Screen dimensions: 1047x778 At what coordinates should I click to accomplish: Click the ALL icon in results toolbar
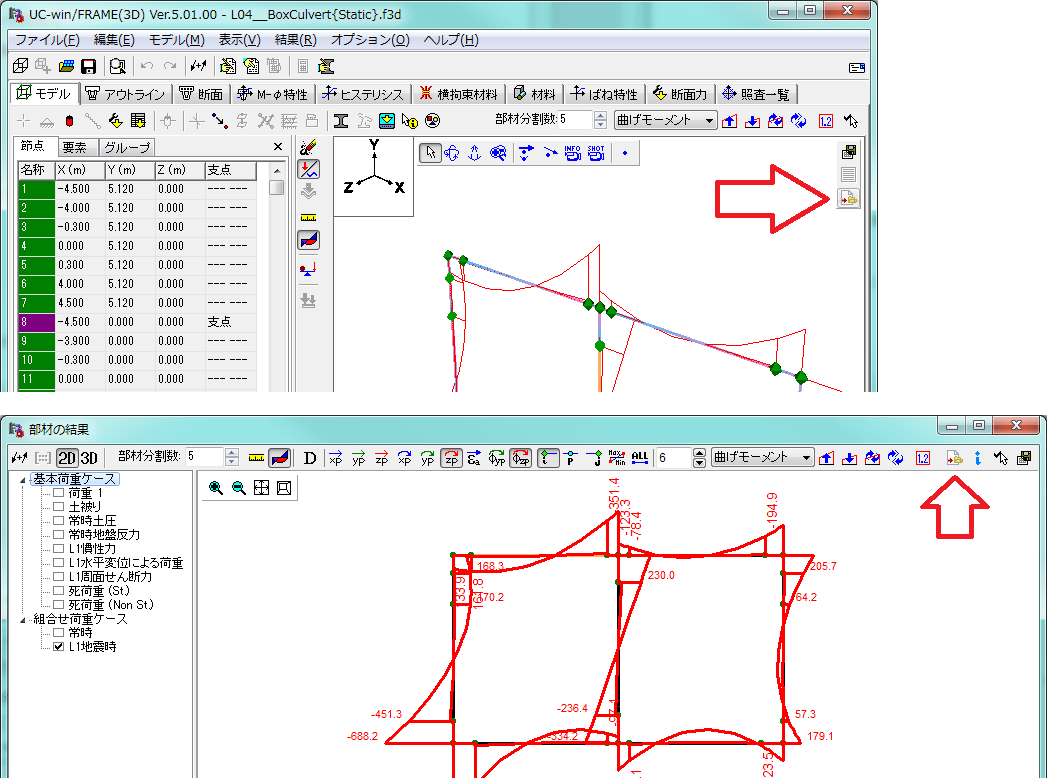(640, 458)
